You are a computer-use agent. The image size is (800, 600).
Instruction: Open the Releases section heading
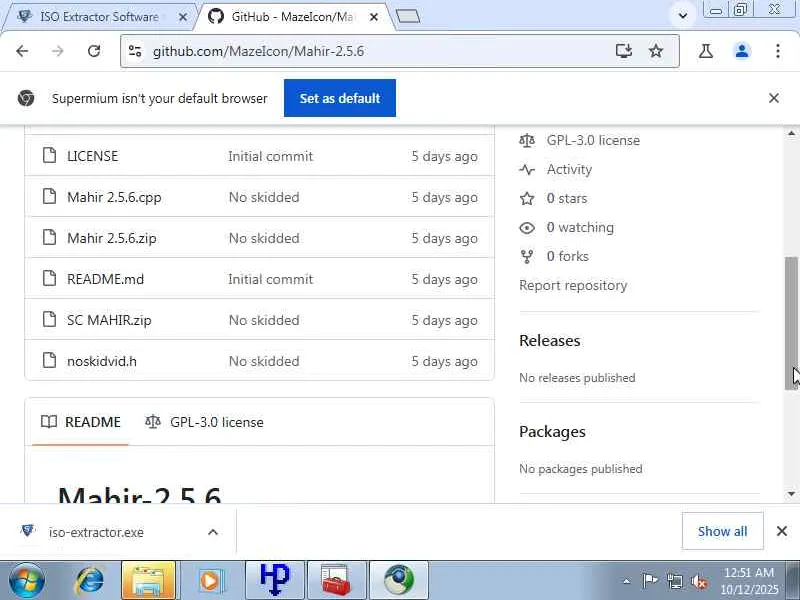click(x=549, y=340)
